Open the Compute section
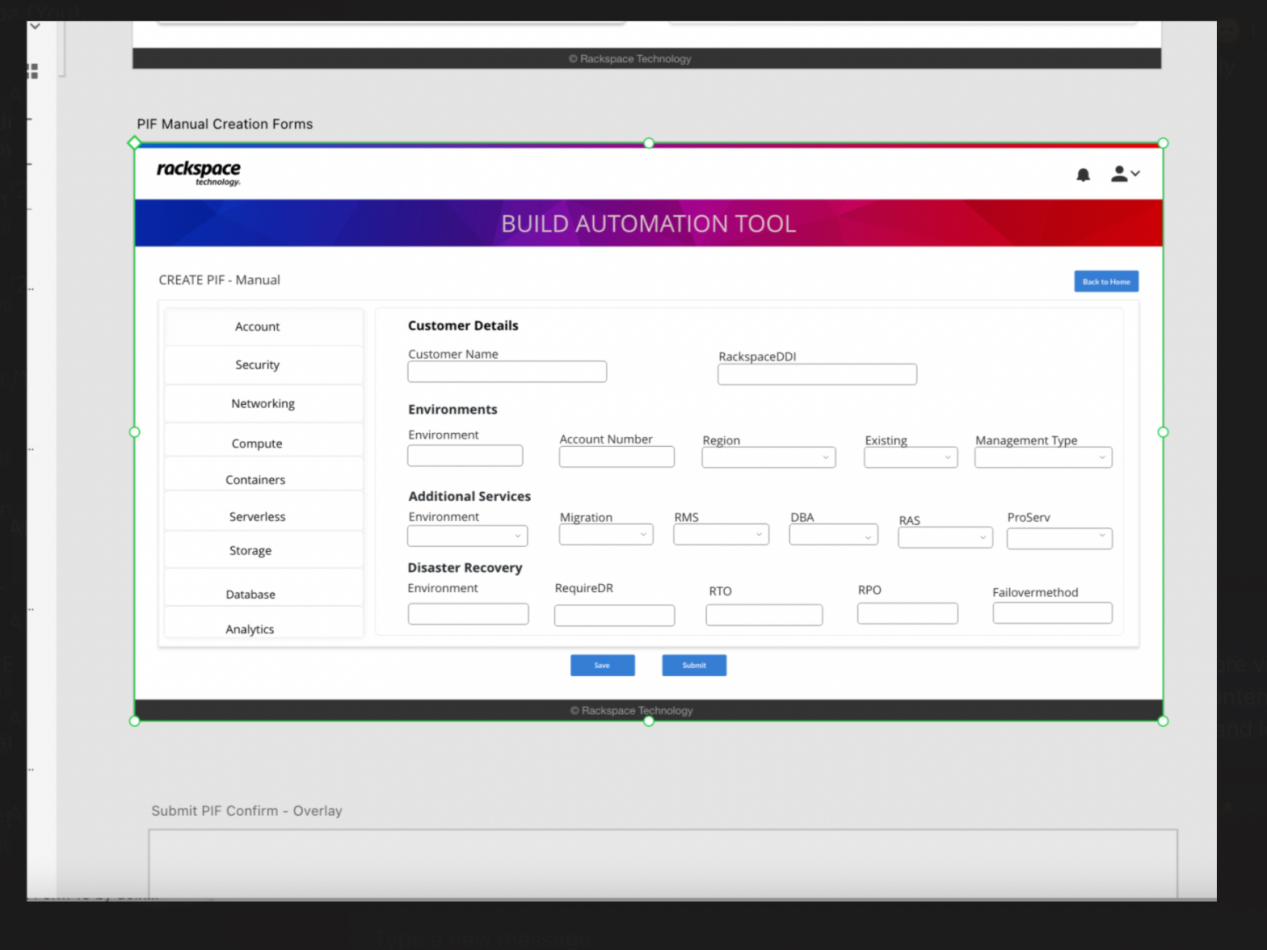The image size is (1267, 950). (257, 443)
